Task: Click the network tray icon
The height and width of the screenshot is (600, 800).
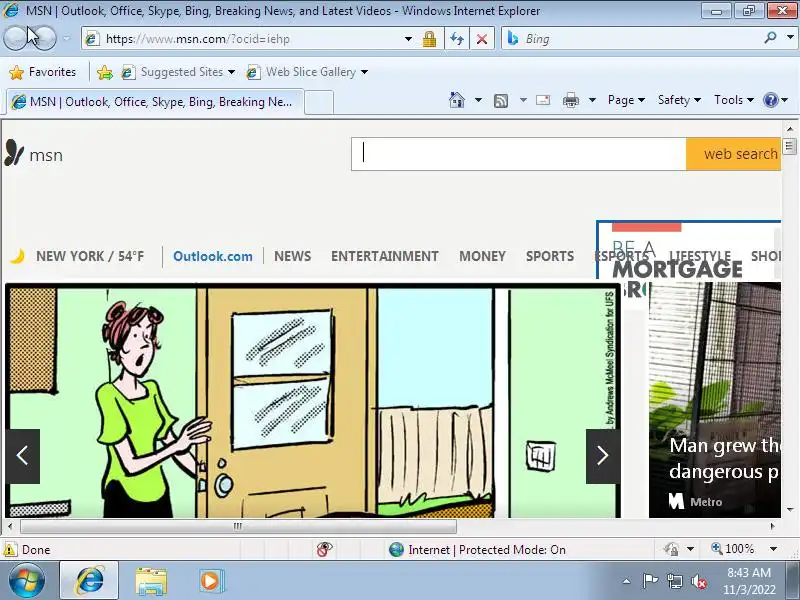Action: click(674, 581)
